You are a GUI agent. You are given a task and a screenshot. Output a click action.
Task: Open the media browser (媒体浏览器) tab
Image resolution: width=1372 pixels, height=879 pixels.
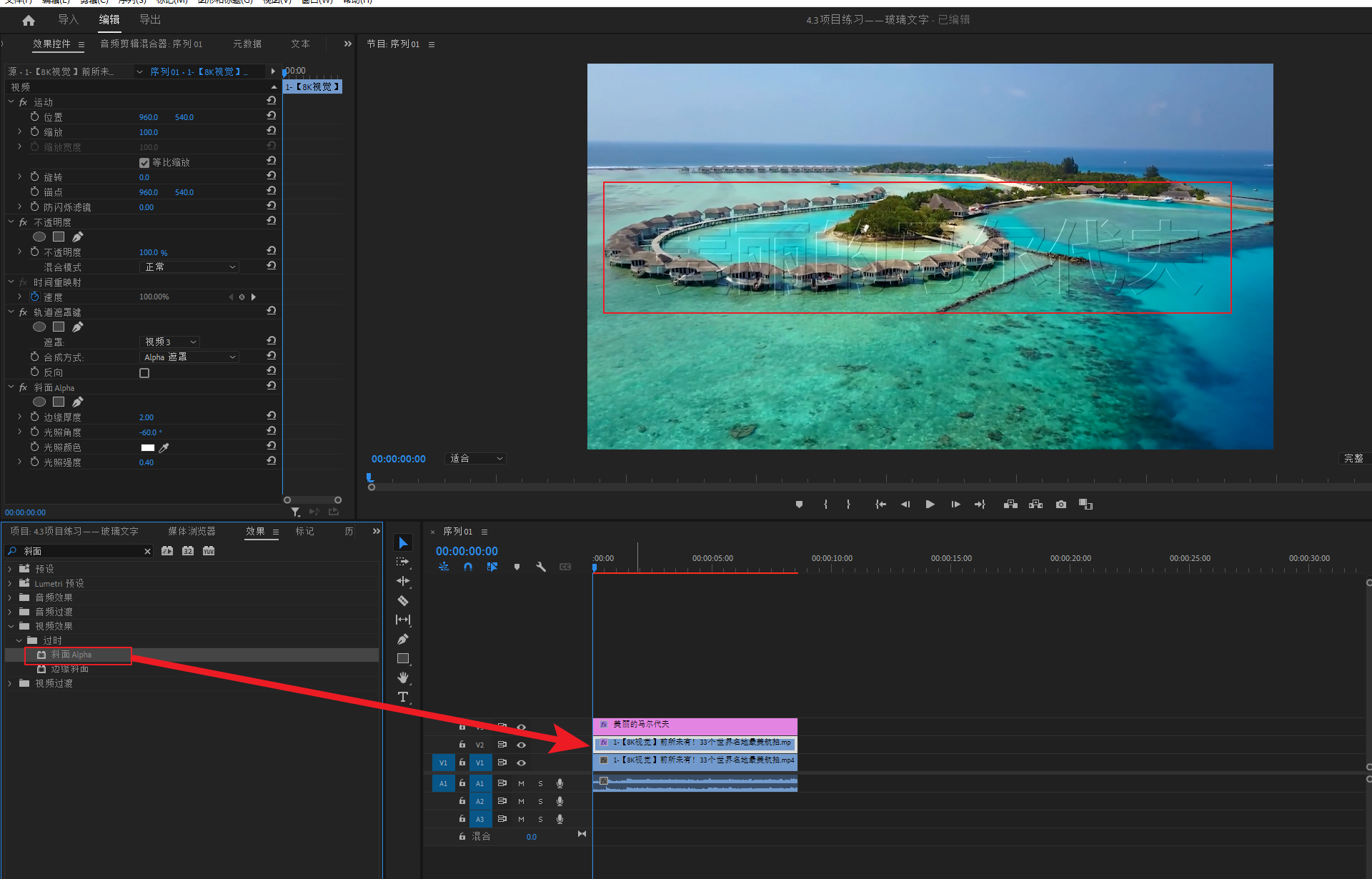point(192,532)
